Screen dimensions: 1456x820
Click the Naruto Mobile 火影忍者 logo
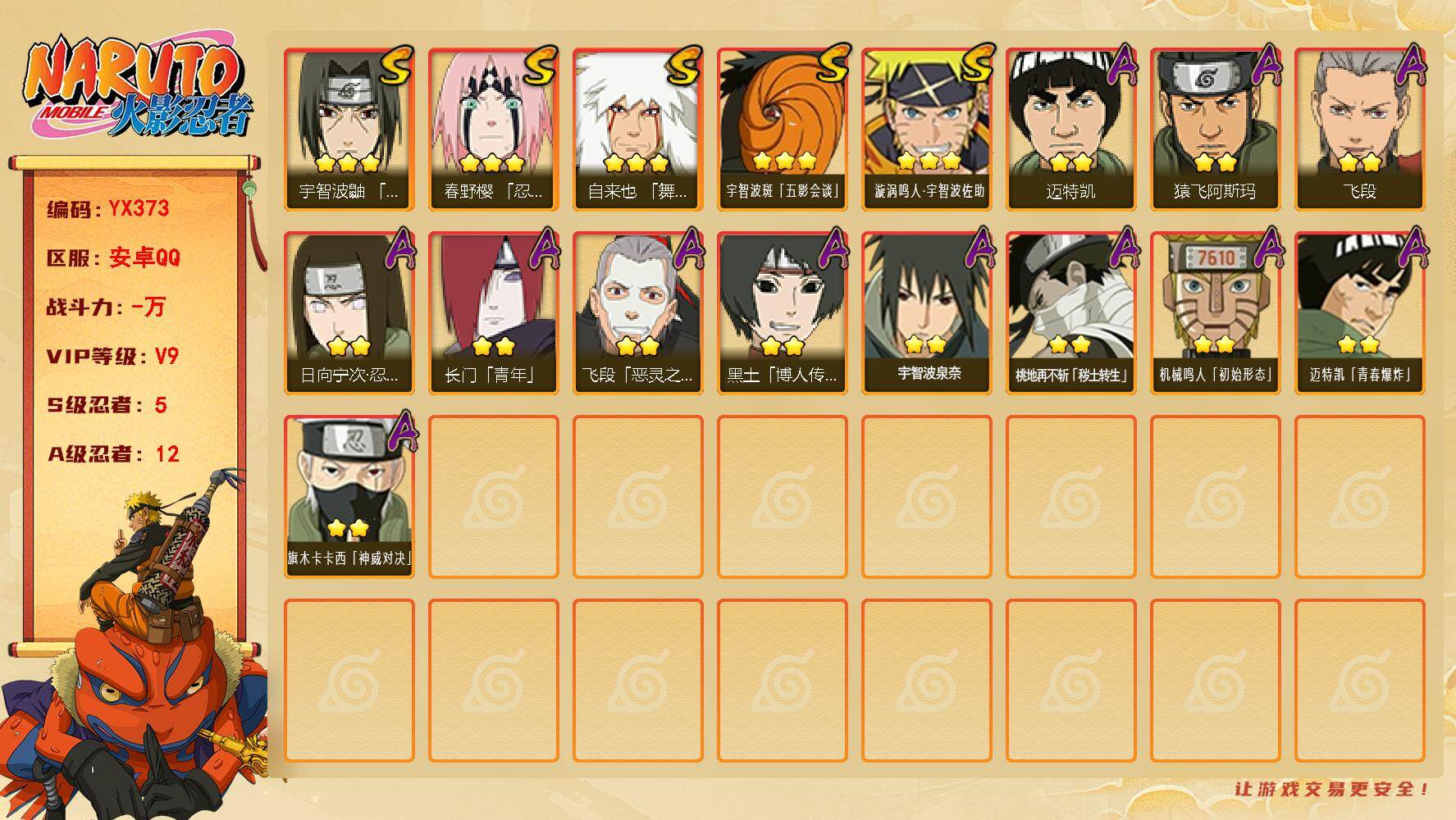pyautogui.click(x=137, y=88)
